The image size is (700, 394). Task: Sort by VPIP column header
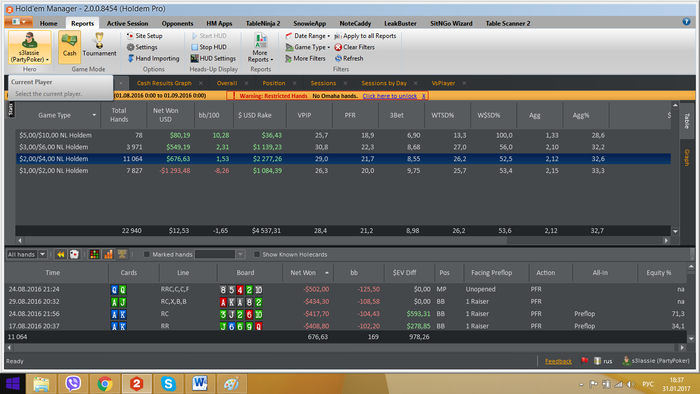coord(304,115)
